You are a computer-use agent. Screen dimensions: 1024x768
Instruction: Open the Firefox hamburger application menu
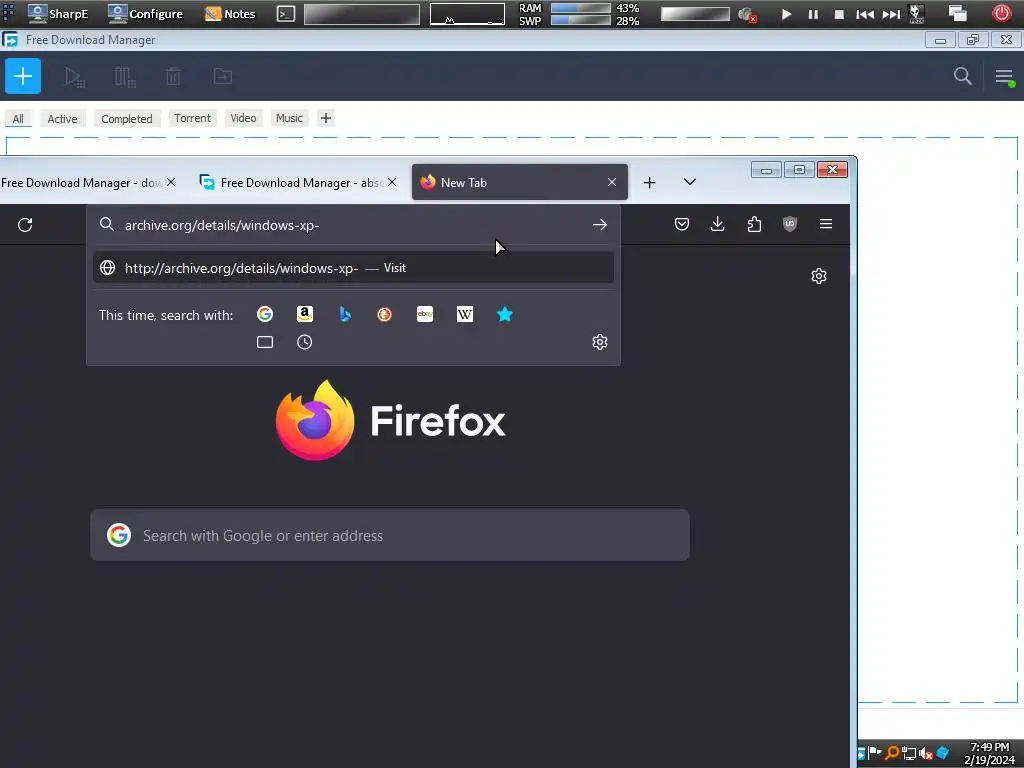(826, 225)
